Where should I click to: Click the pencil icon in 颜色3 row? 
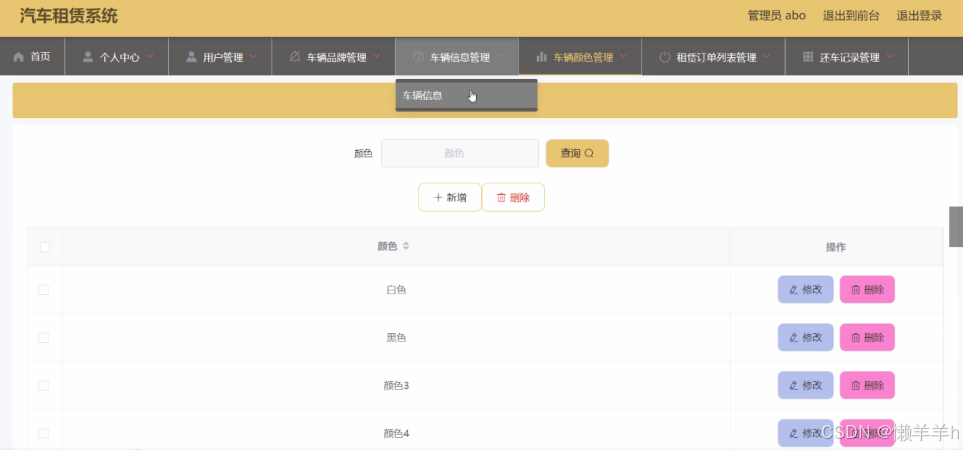793,386
